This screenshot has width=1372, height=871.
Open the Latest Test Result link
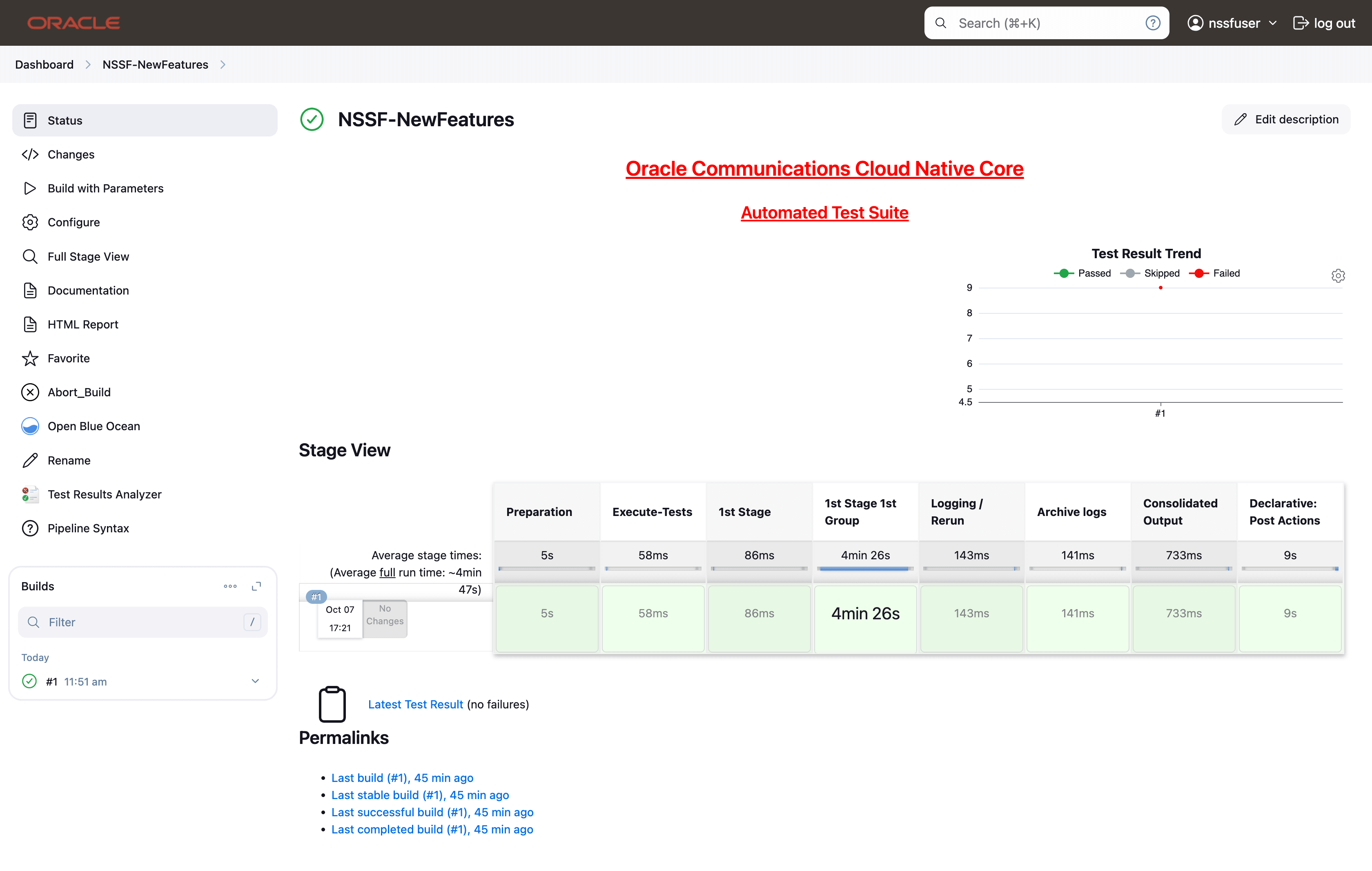[x=415, y=705]
